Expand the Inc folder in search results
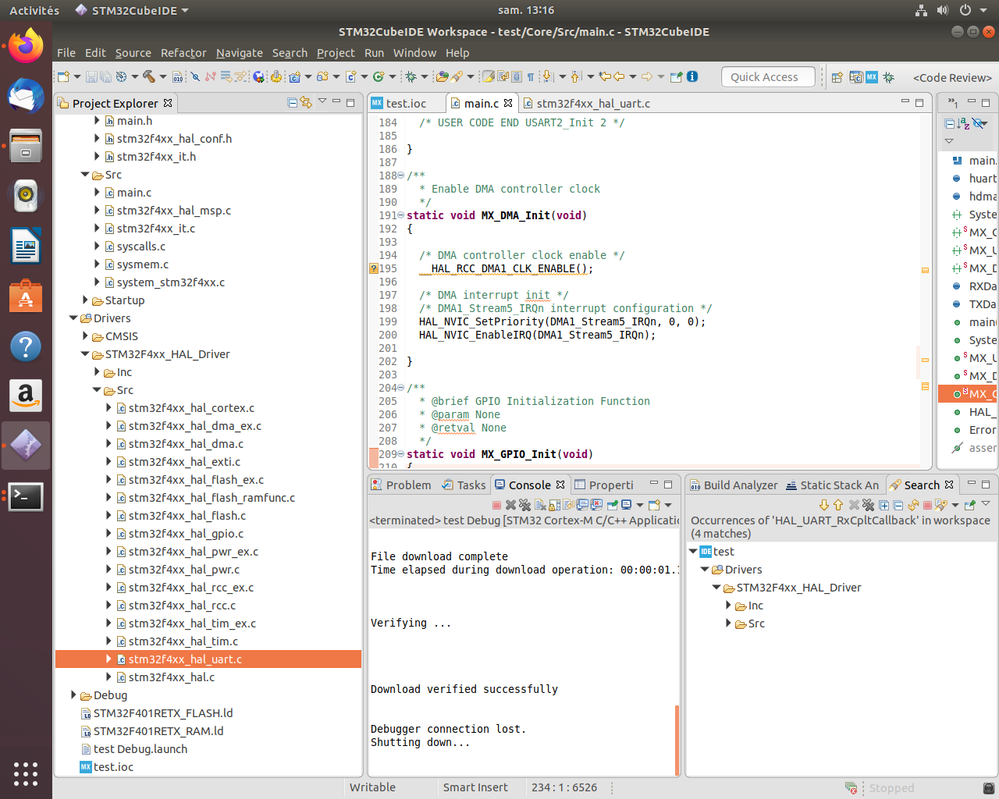The width and height of the screenshot is (999, 799). 729,606
